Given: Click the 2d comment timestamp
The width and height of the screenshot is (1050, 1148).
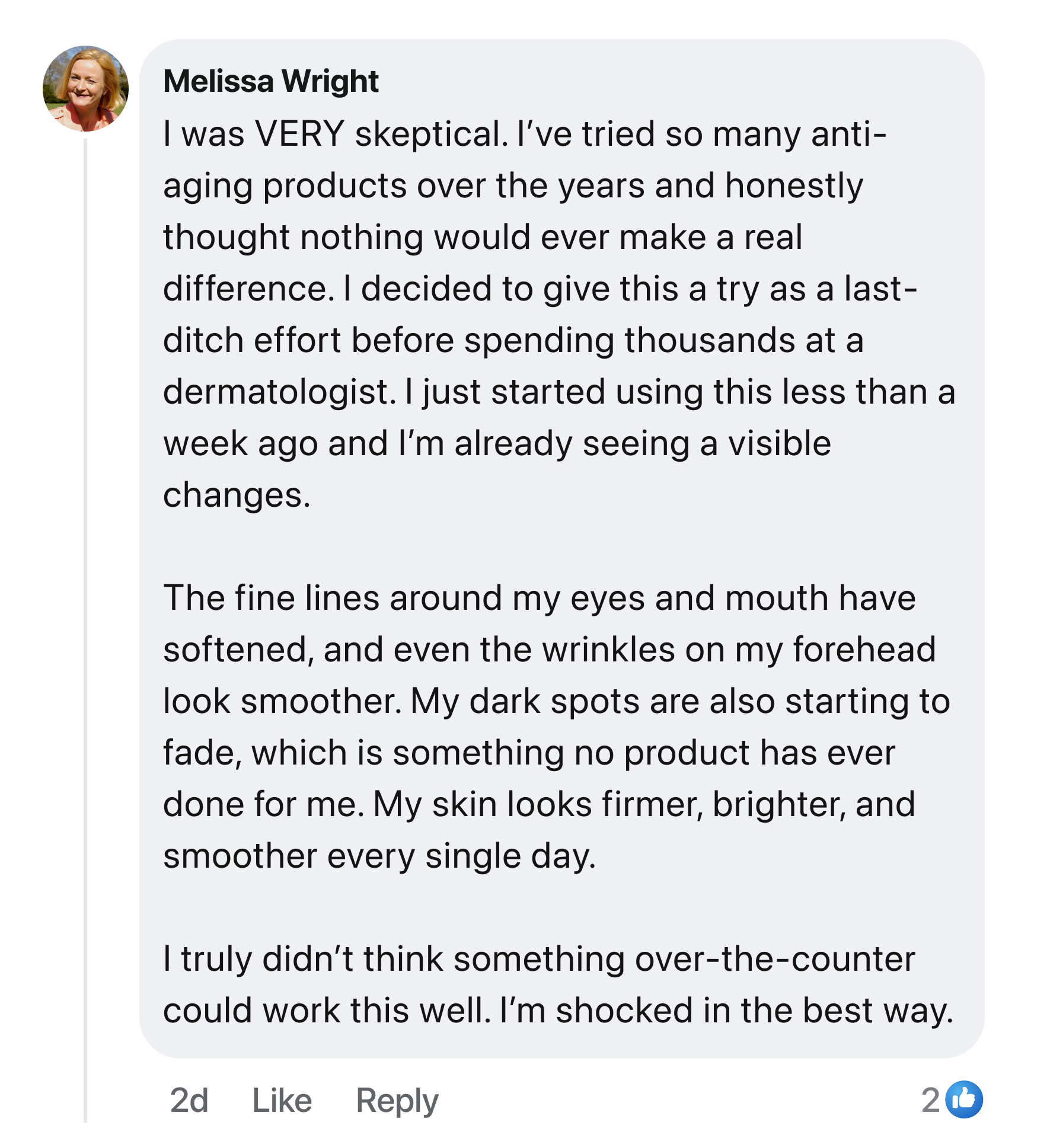Looking at the screenshot, I should (x=189, y=1100).
